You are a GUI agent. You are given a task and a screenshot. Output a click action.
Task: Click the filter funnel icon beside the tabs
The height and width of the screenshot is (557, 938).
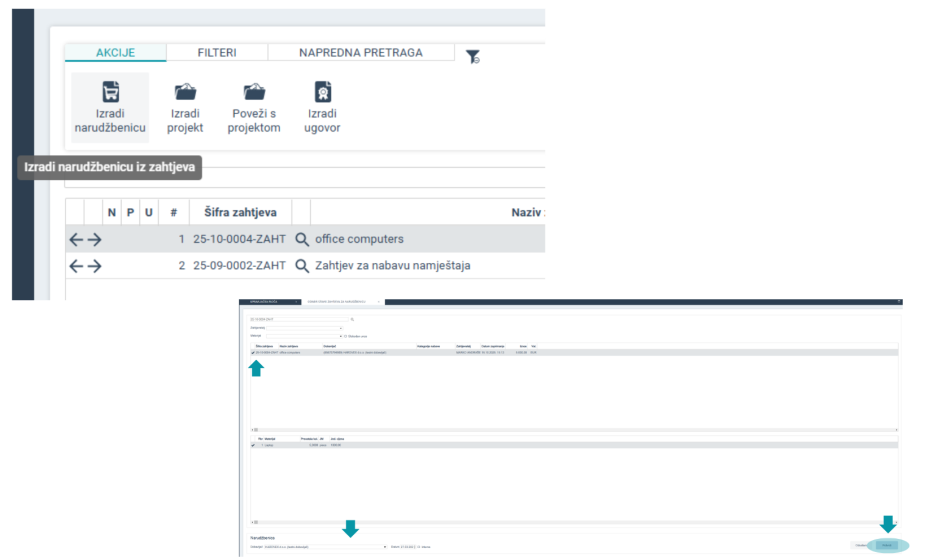point(473,57)
